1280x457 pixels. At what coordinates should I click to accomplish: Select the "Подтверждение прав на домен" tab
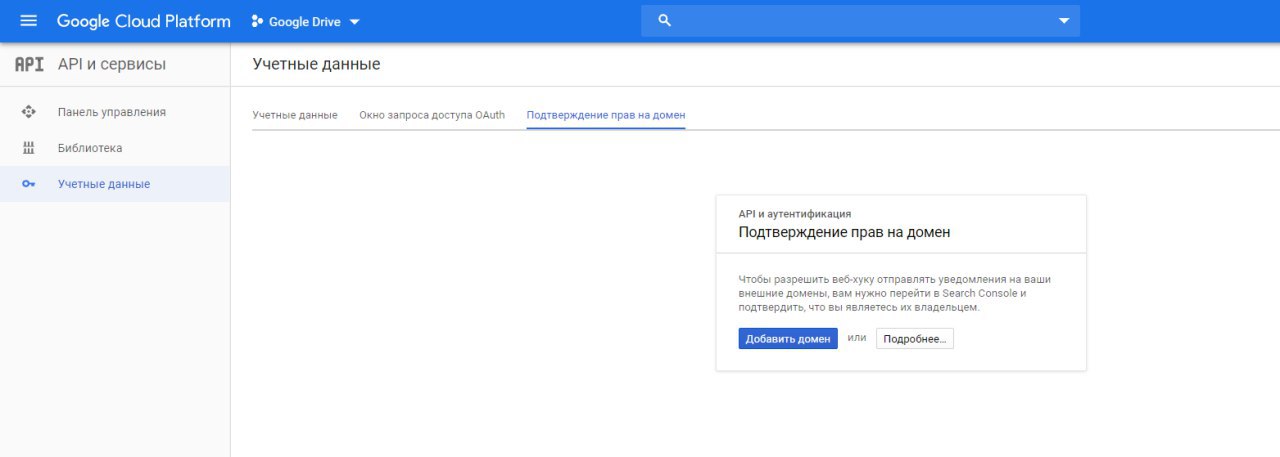coord(606,115)
